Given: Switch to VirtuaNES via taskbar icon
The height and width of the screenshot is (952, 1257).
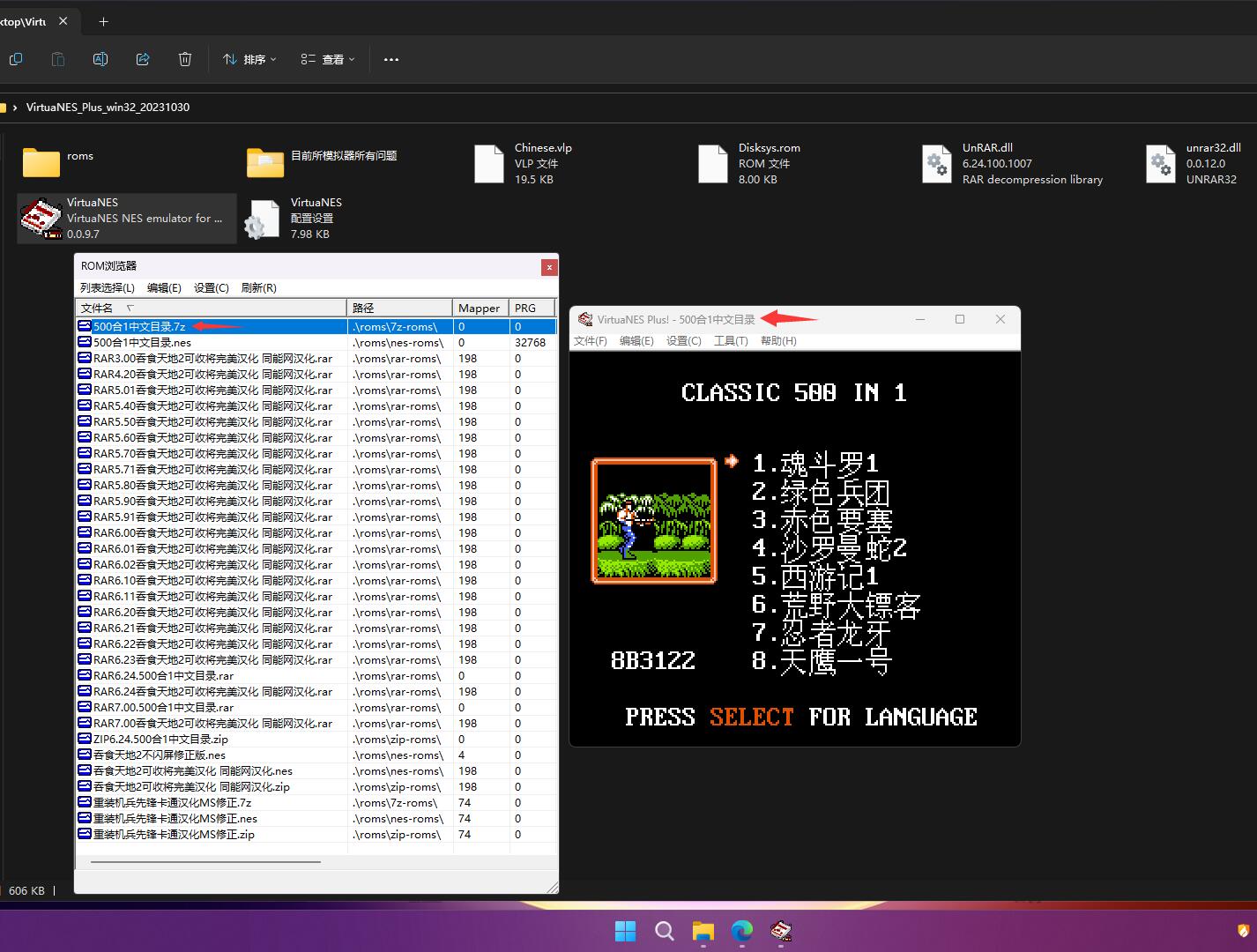Looking at the screenshot, I should pyautogui.click(x=781, y=931).
